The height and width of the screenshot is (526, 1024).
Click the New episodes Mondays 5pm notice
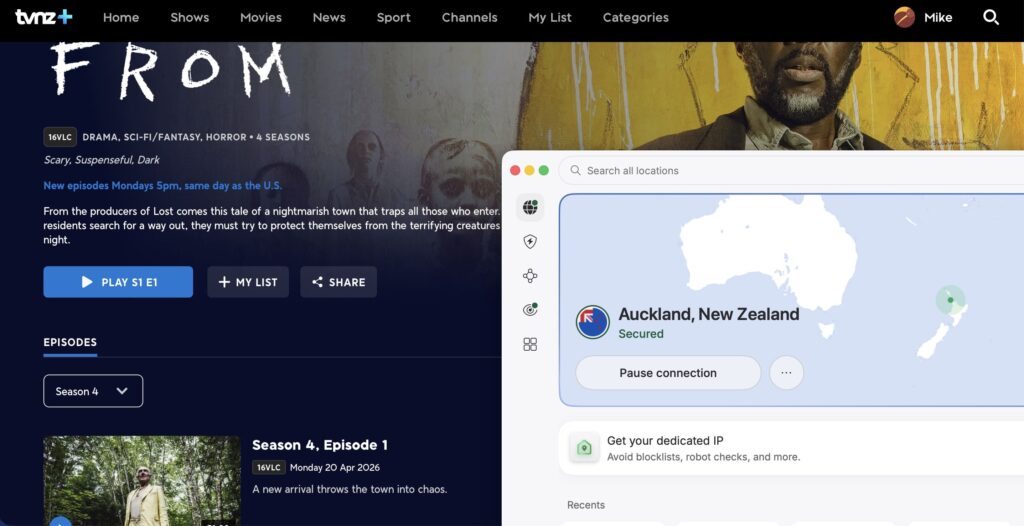163,186
